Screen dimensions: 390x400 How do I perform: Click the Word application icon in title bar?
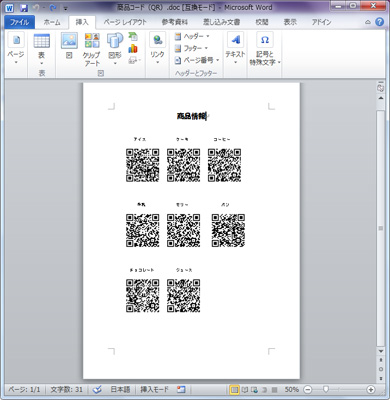pyautogui.click(x=10, y=8)
